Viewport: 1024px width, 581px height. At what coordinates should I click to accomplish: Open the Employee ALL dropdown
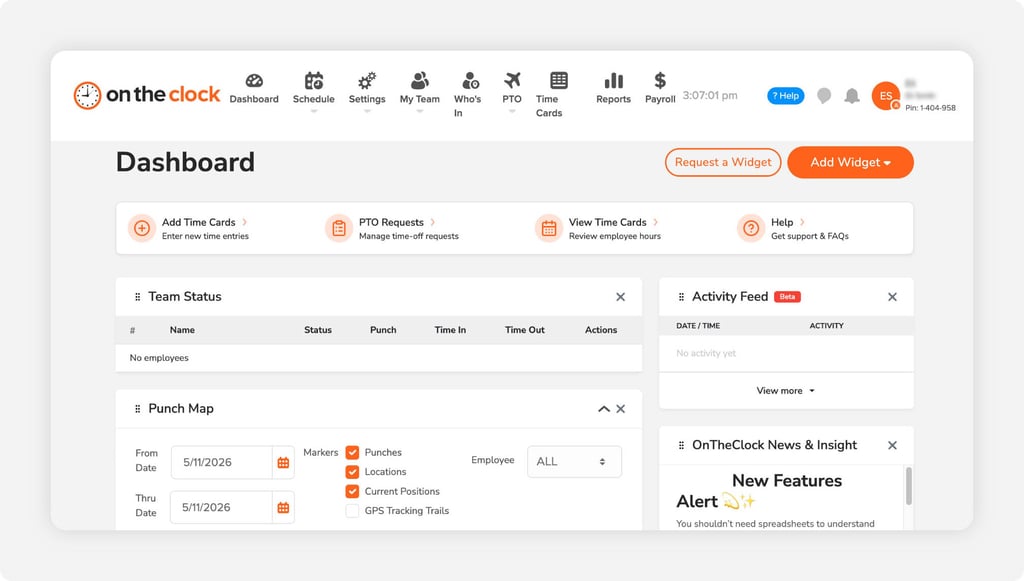574,462
